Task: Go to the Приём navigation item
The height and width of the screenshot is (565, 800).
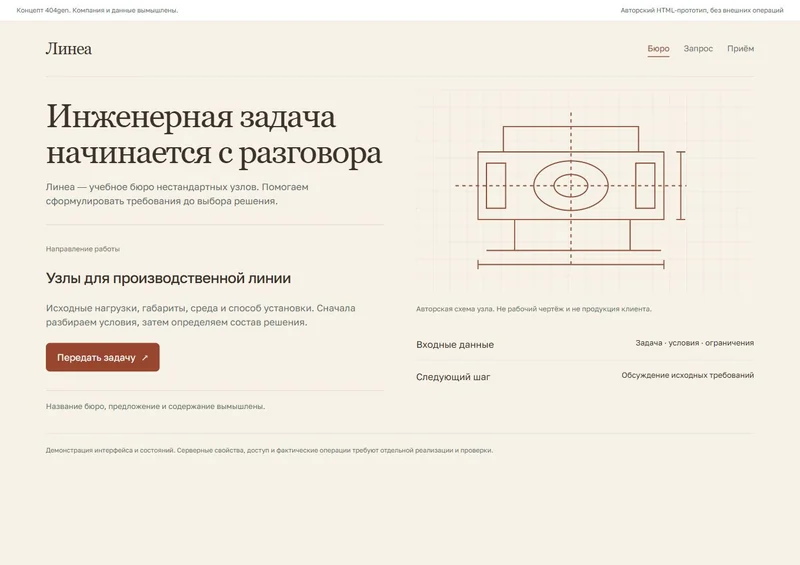Action: click(740, 48)
